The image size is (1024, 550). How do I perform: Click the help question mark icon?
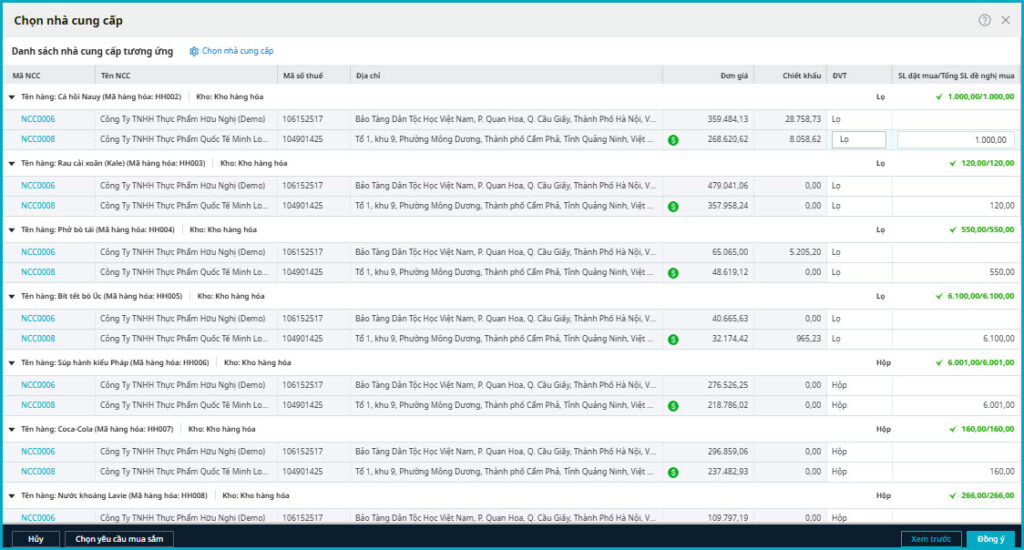click(x=984, y=20)
